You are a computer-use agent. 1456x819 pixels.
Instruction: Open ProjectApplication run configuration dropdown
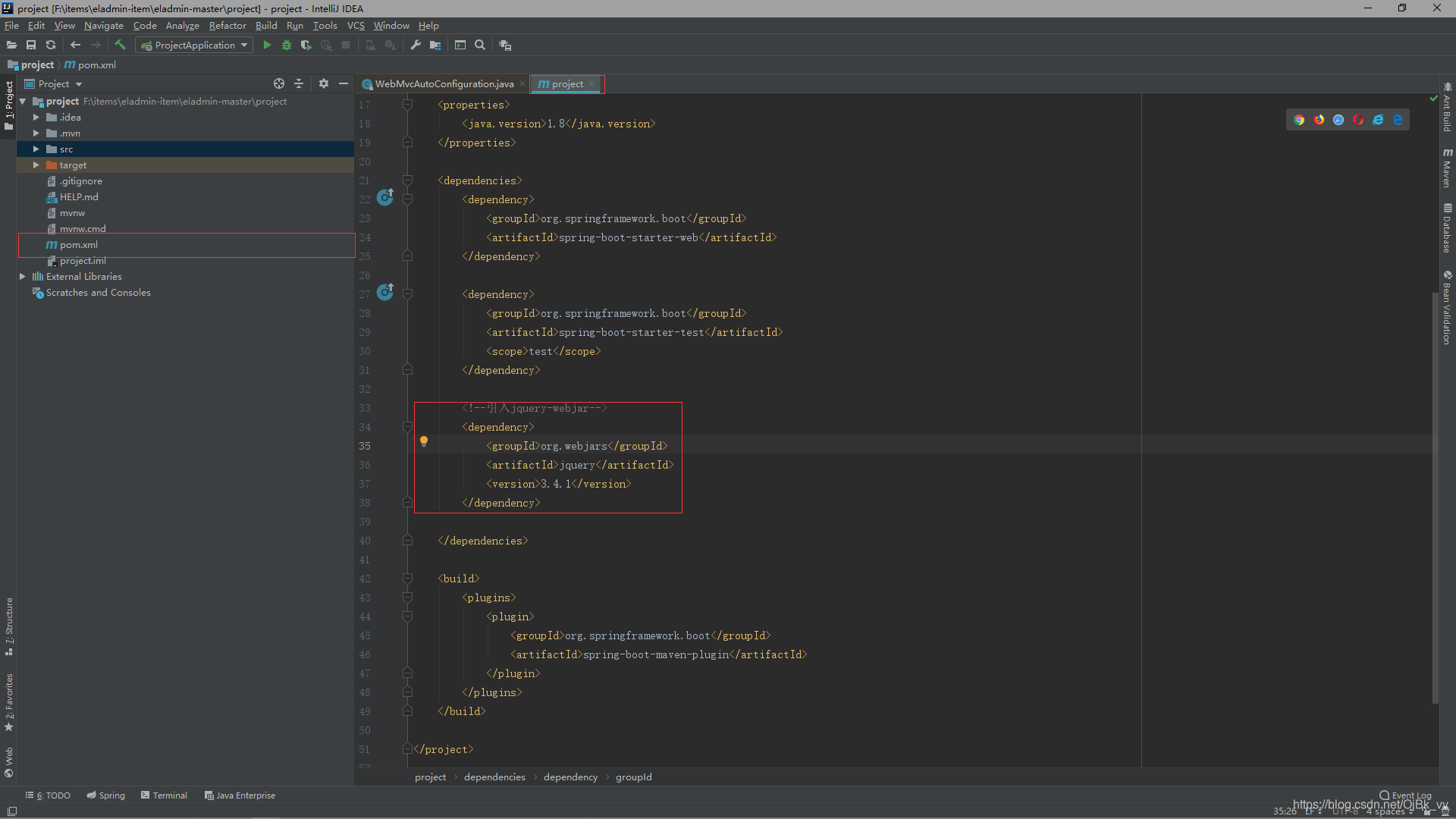tap(194, 45)
